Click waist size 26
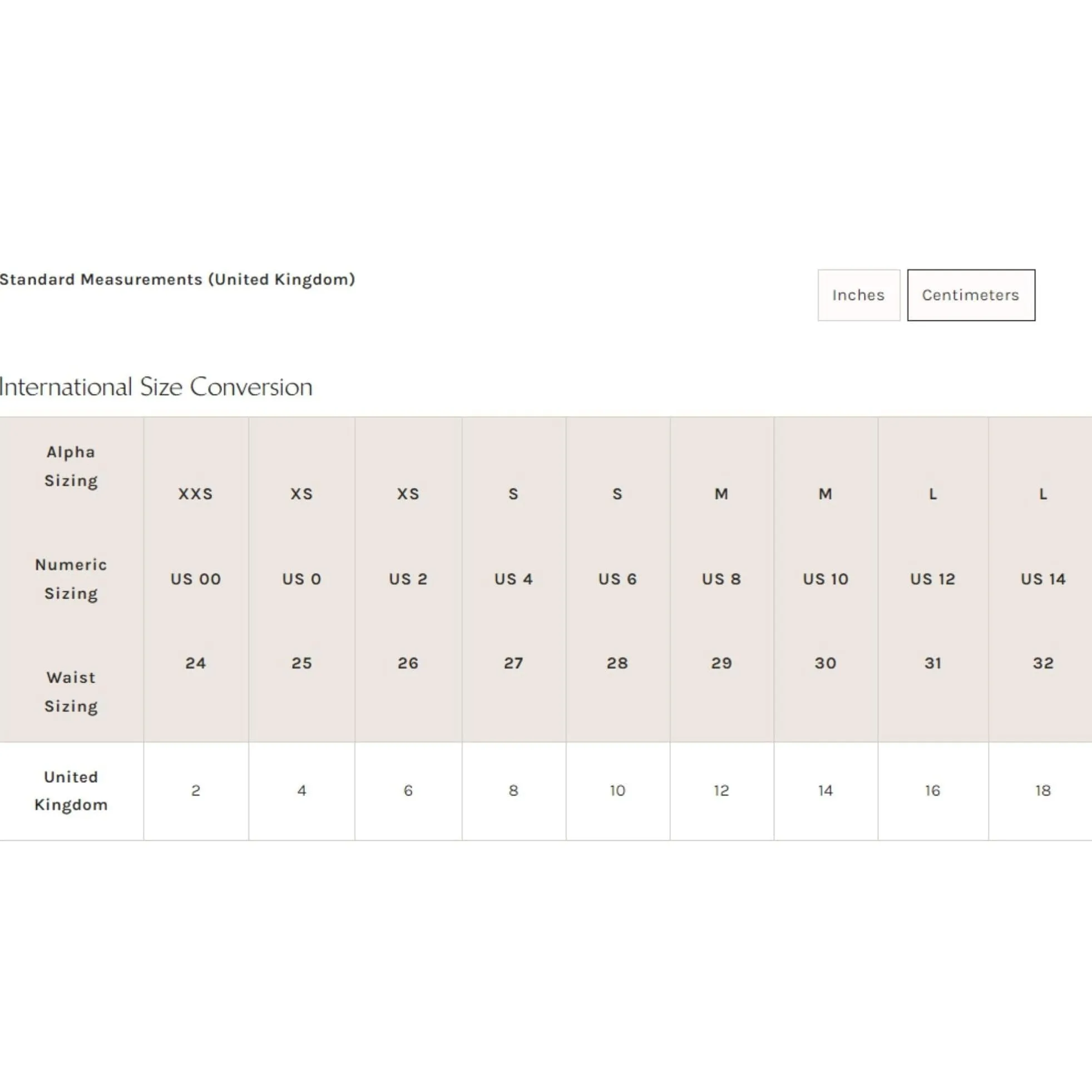Image resolution: width=1092 pixels, height=1092 pixels. 408,663
